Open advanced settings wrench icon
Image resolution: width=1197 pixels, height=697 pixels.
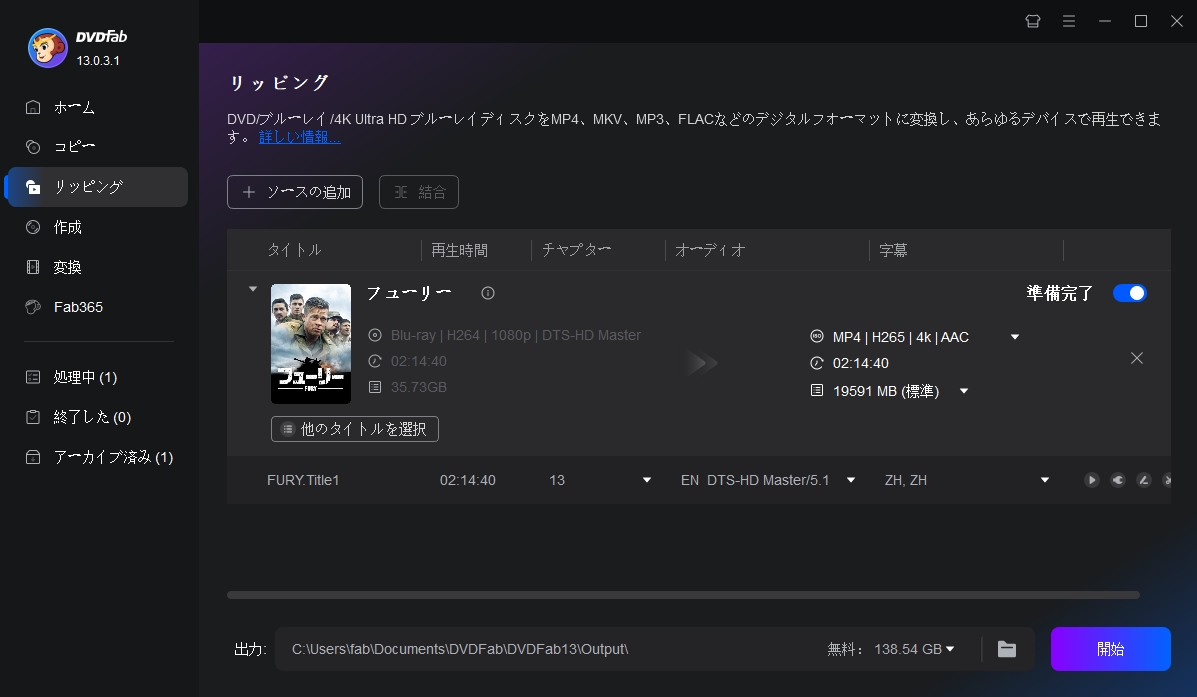click(x=1118, y=480)
